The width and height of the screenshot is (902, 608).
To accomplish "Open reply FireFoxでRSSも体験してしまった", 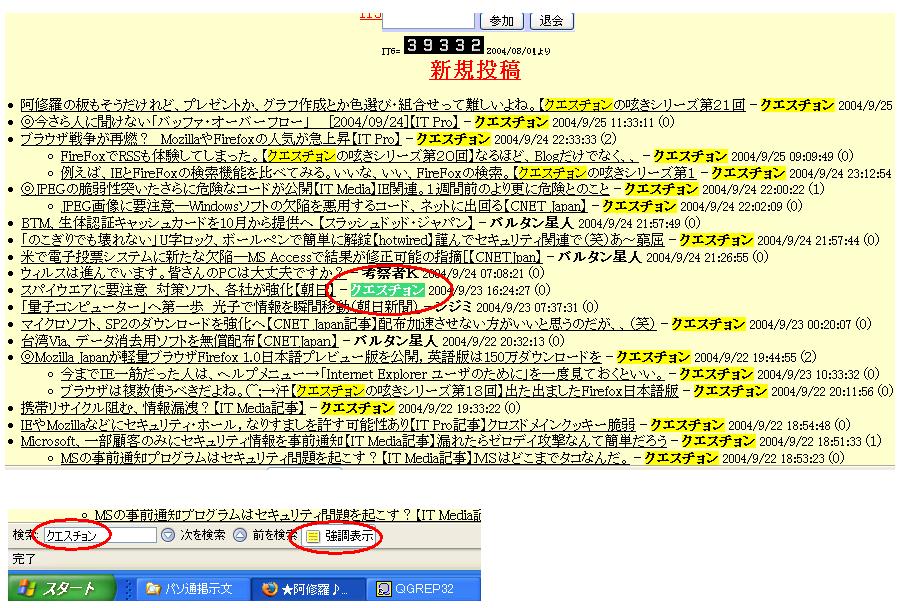I will point(349,156).
